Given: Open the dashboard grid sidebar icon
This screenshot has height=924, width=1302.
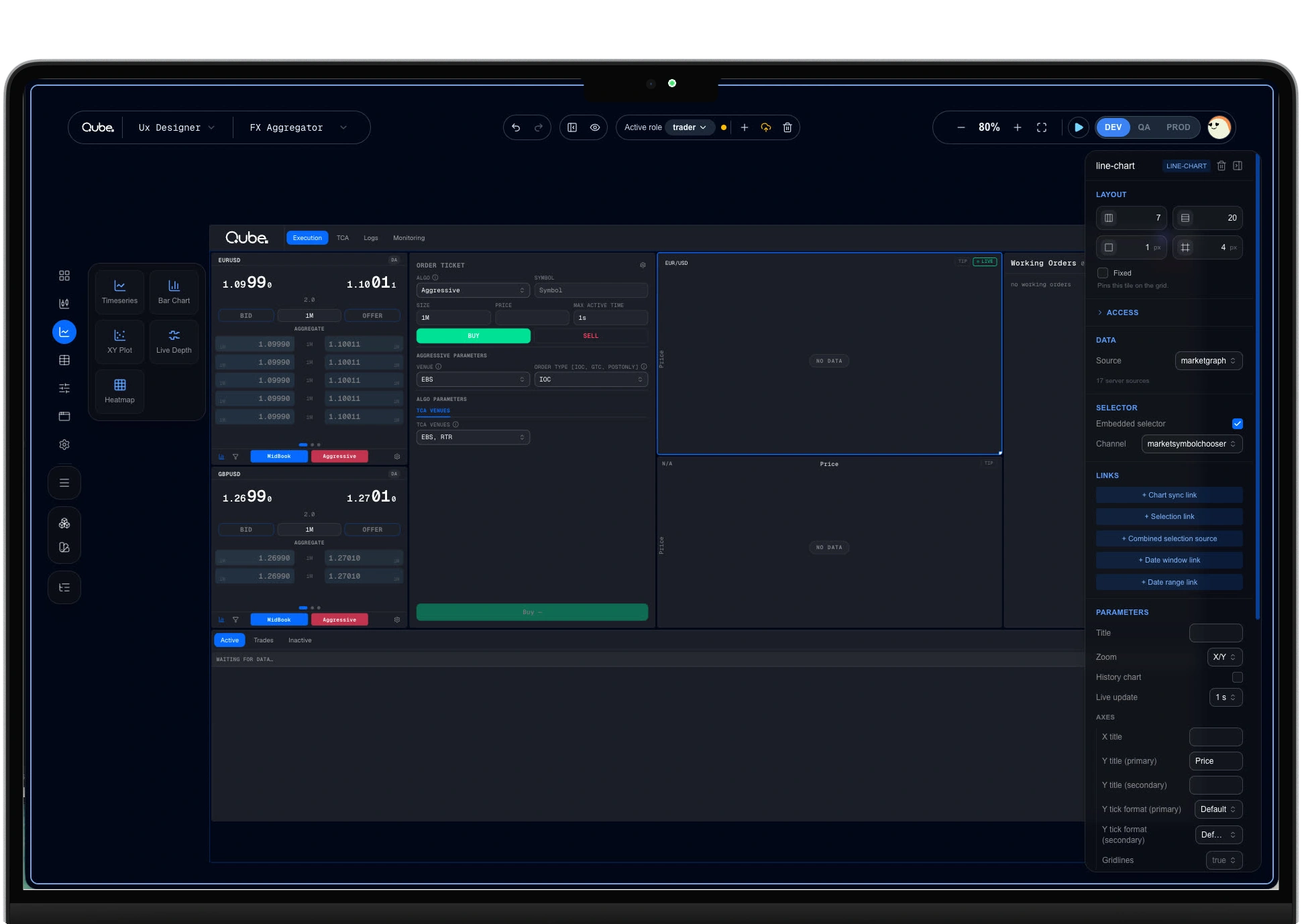Looking at the screenshot, I should (64, 276).
